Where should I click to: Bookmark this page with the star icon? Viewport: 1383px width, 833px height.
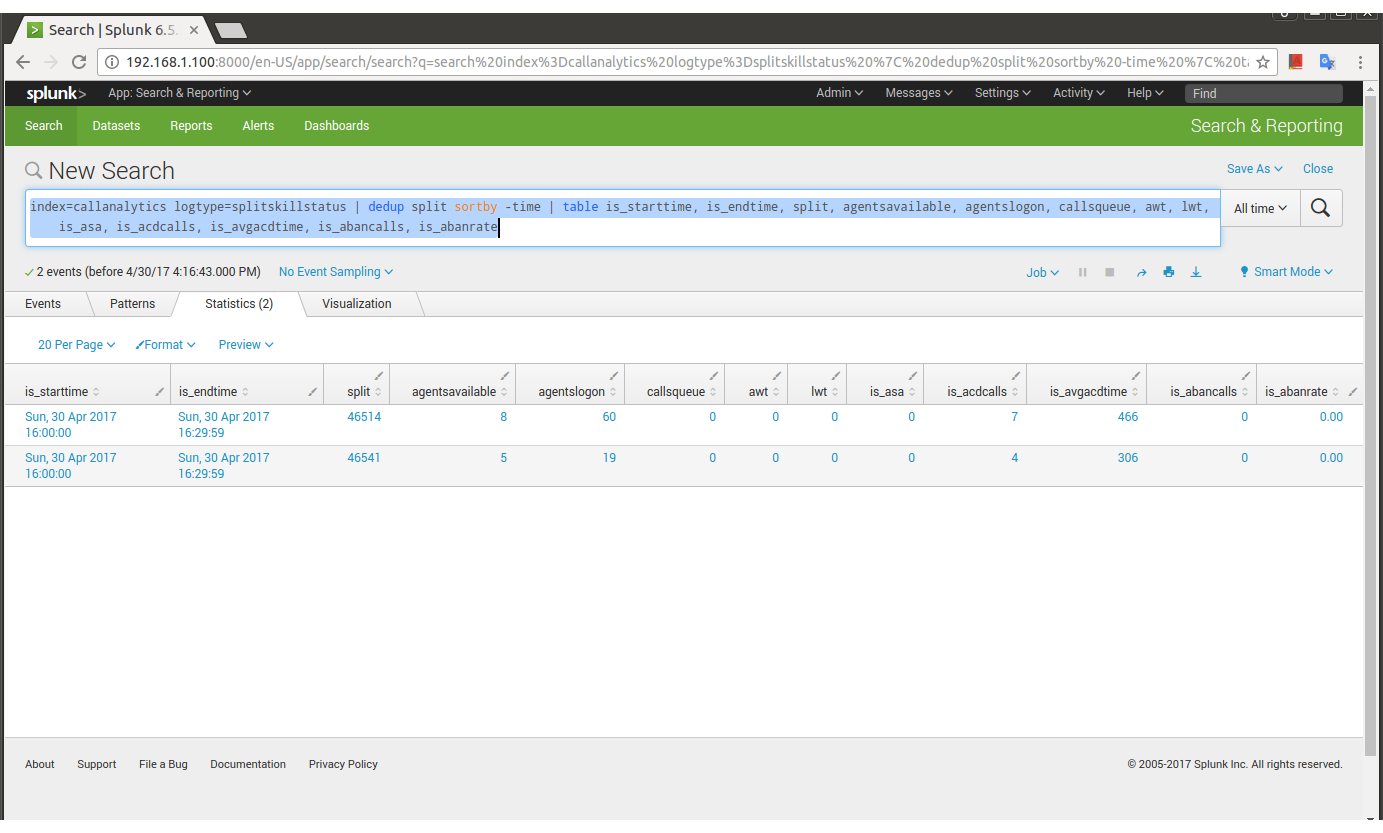coord(1263,62)
